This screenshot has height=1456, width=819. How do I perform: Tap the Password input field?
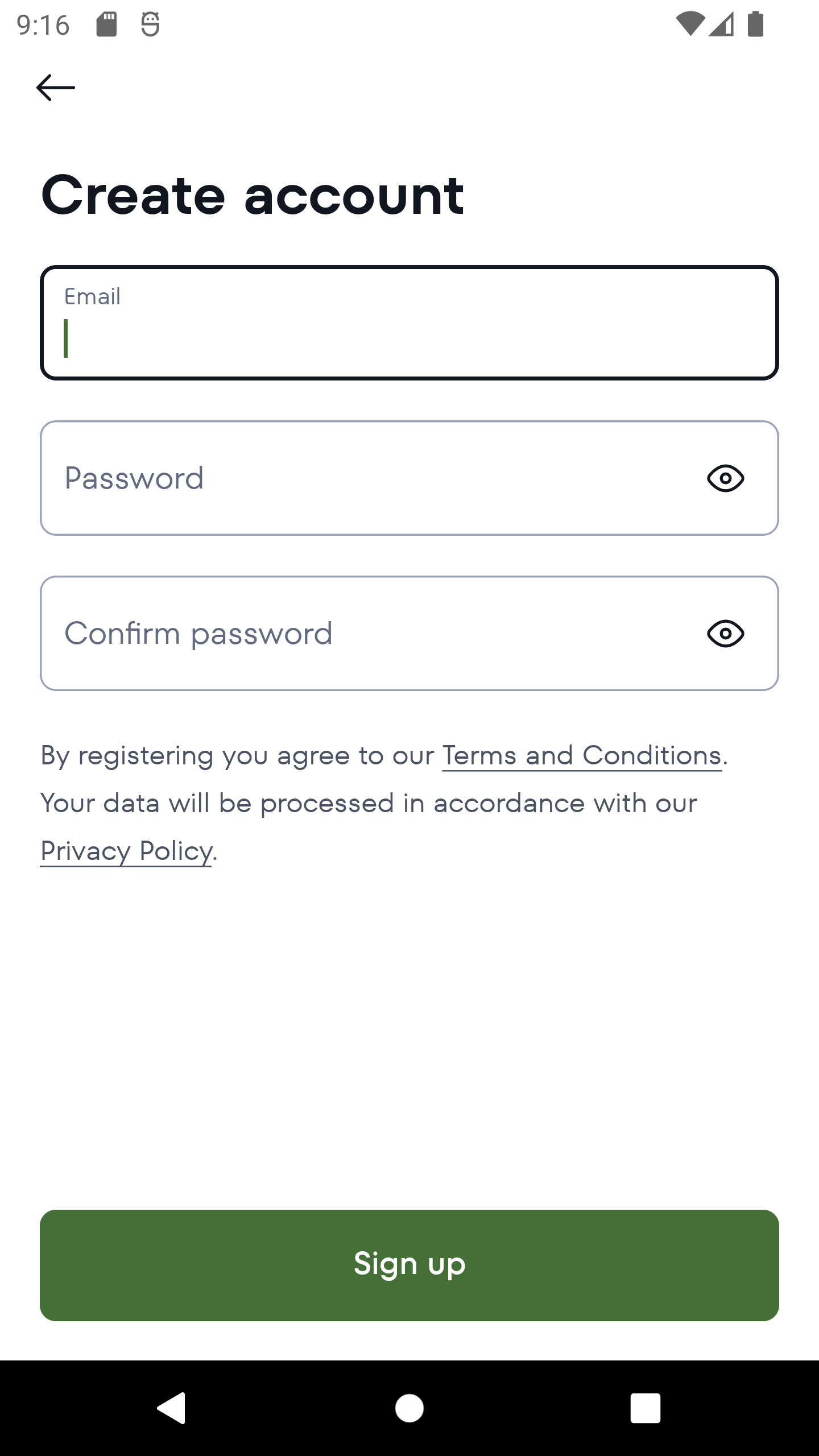click(370, 478)
